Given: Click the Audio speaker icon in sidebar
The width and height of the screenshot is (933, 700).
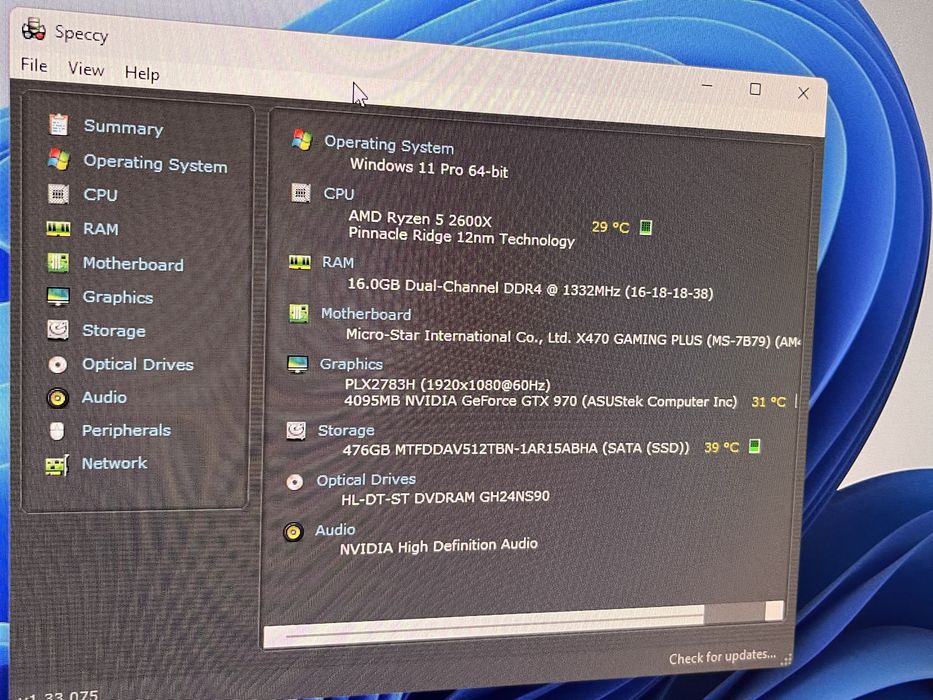Looking at the screenshot, I should click(58, 397).
